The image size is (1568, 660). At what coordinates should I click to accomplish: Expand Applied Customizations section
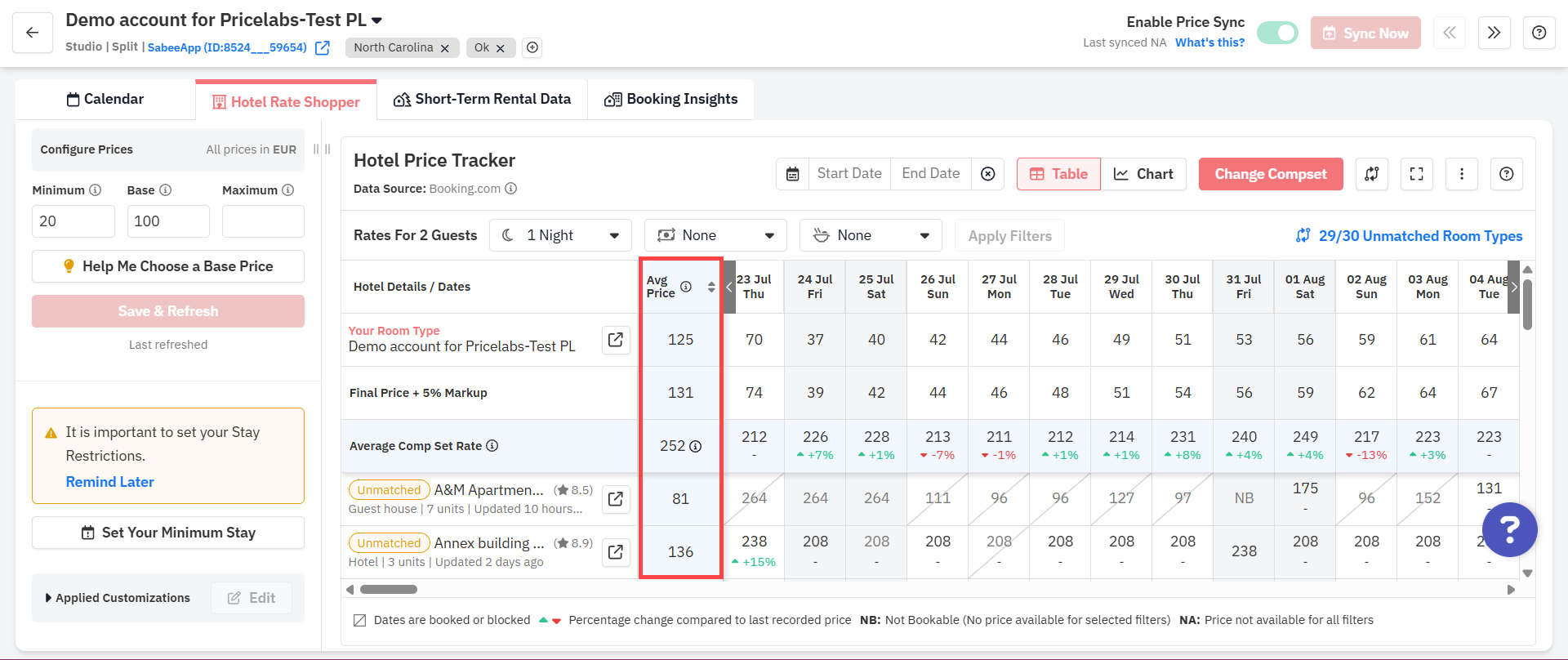click(x=118, y=598)
